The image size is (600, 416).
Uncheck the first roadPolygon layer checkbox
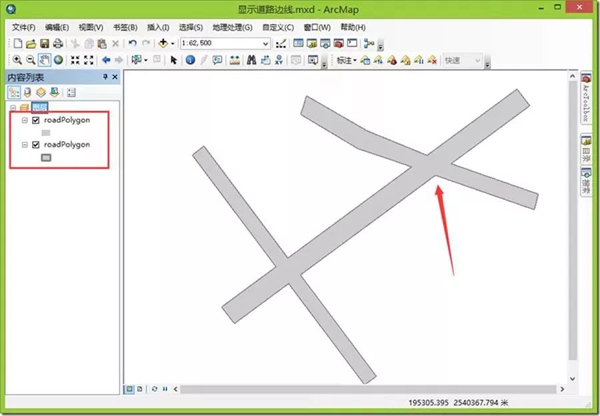click(37, 120)
